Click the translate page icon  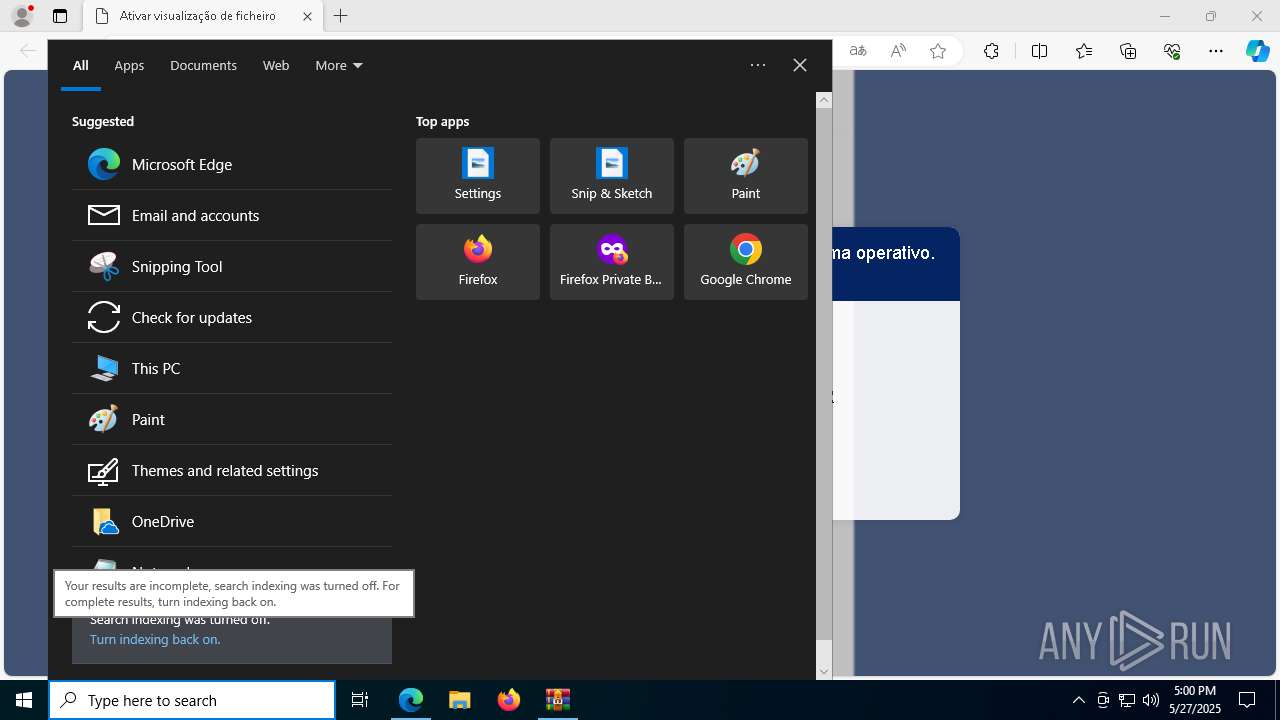coord(858,51)
